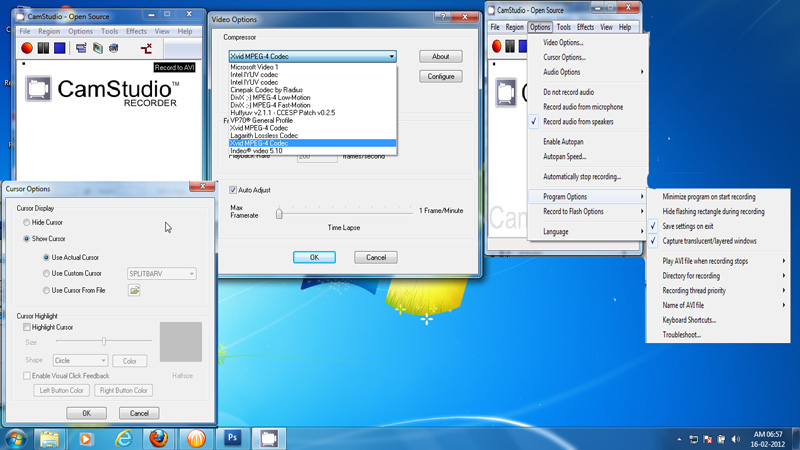The height and width of the screenshot is (450, 800).
Task: Open the Effects menu in left CamStudio window
Action: pos(136,31)
